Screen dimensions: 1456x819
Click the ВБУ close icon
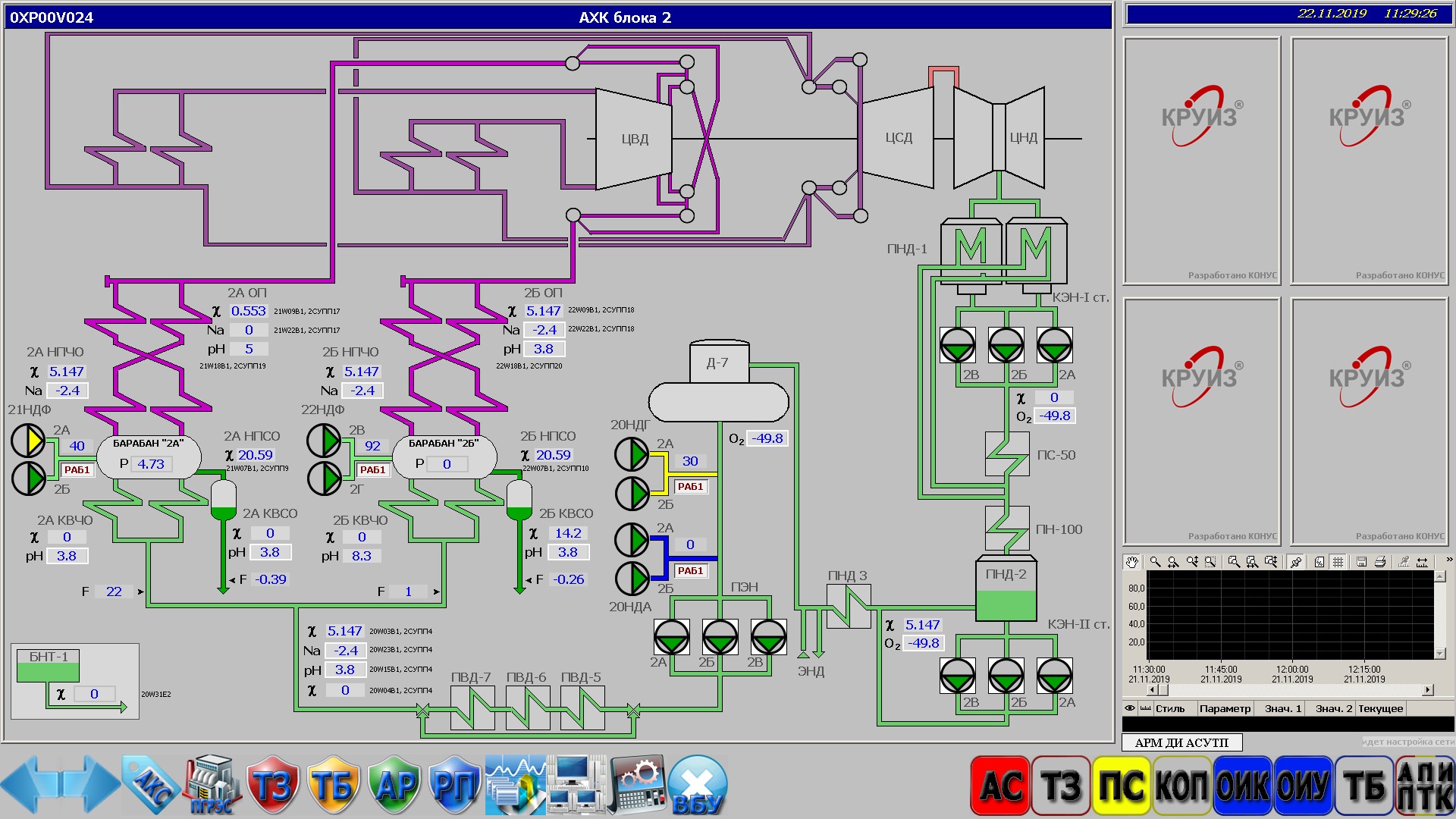tap(698, 786)
